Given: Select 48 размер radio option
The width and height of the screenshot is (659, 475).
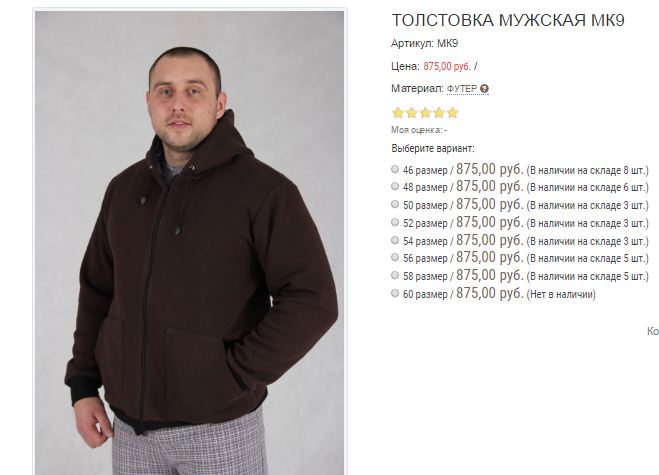Looking at the screenshot, I should point(395,186).
